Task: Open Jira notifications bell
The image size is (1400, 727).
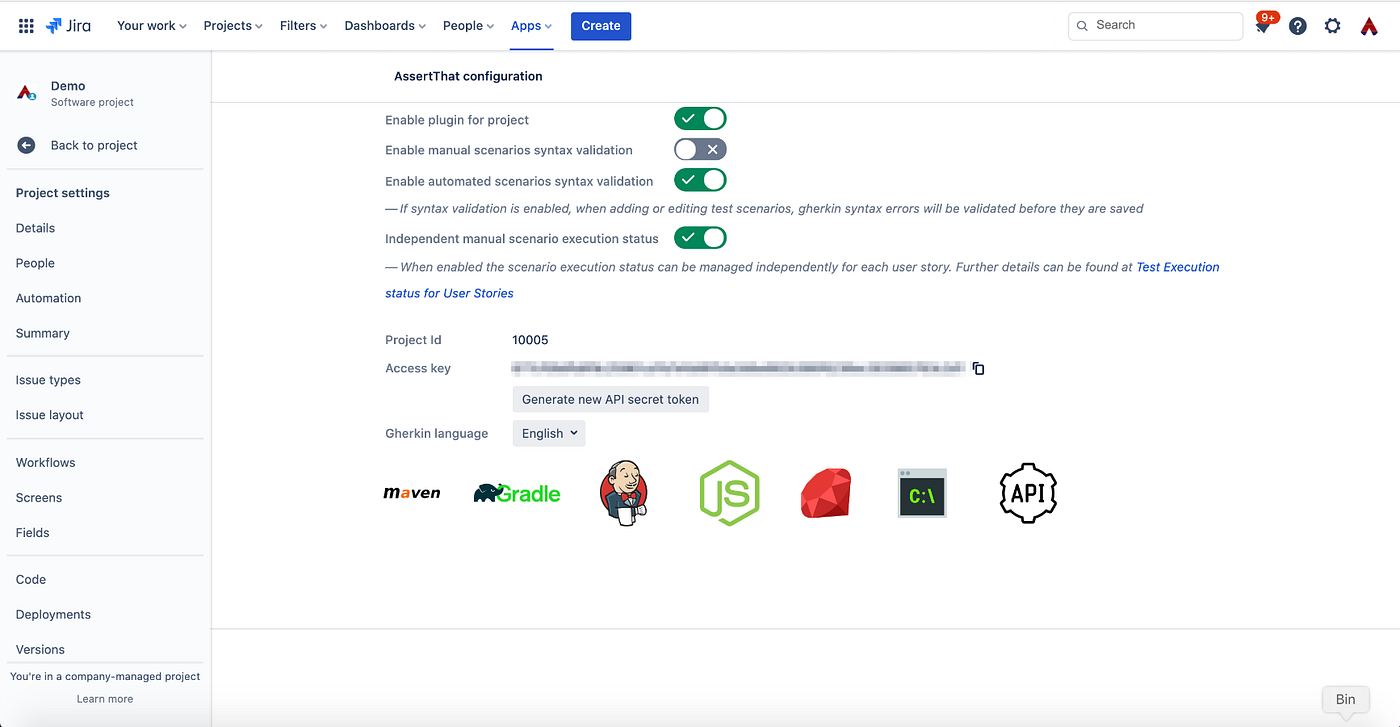Action: 1262,26
